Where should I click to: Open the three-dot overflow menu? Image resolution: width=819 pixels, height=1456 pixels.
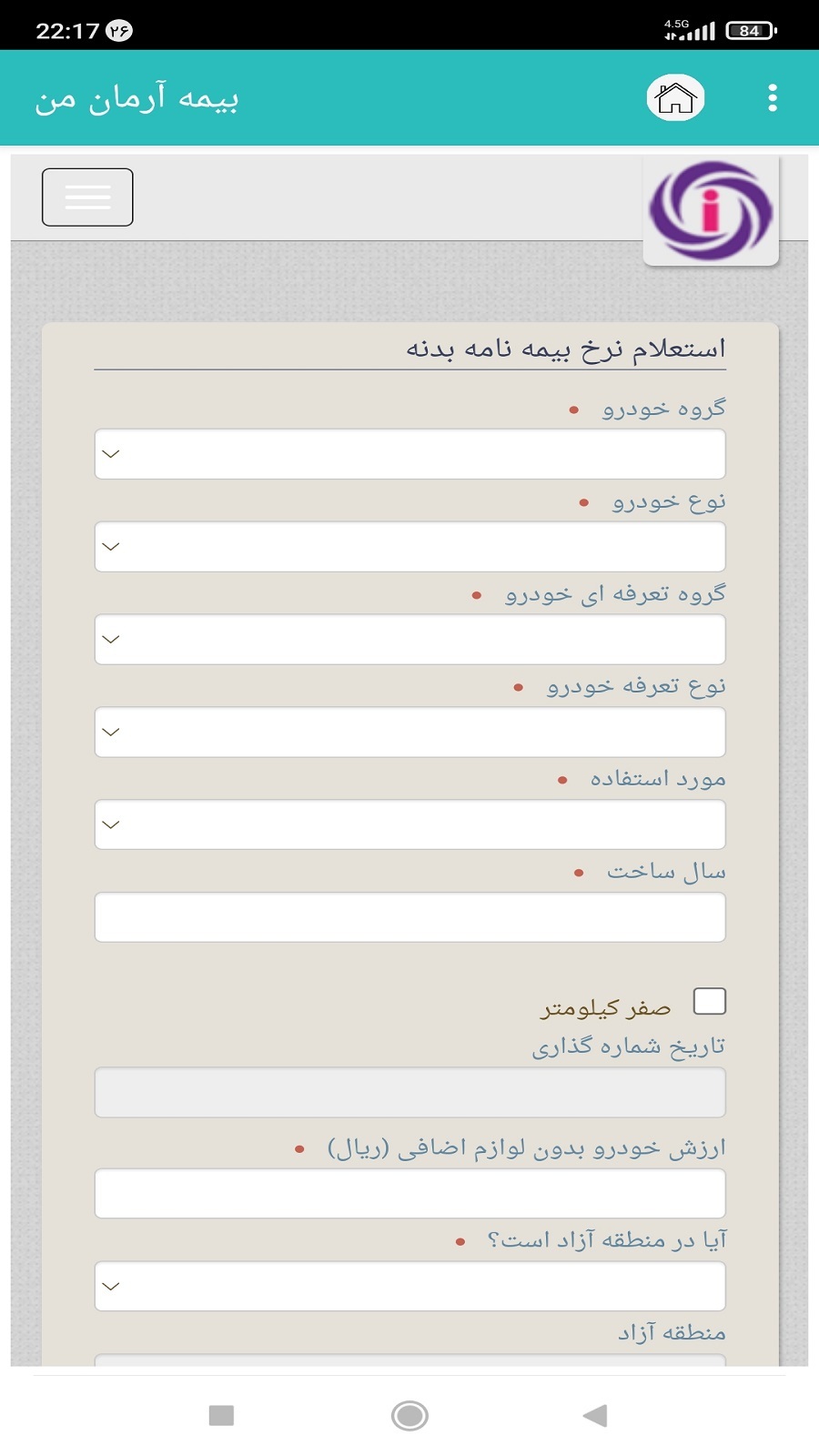[772, 96]
